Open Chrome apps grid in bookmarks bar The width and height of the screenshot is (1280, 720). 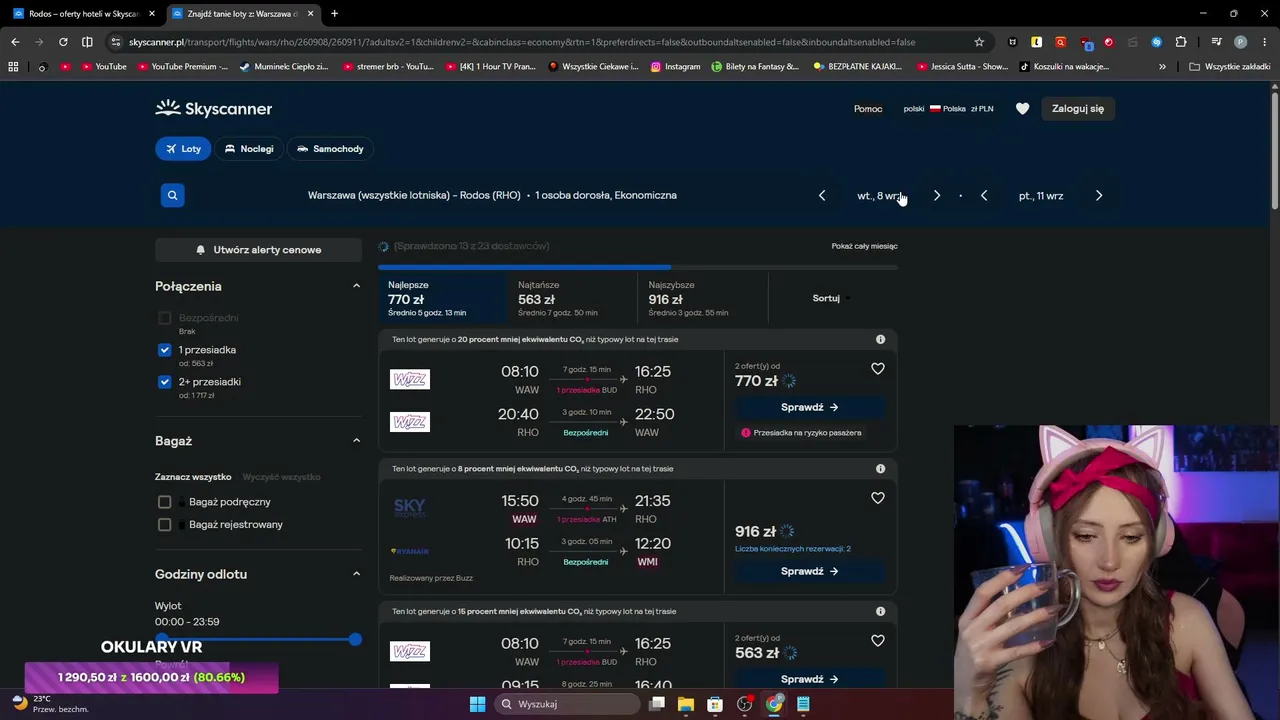[13, 67]
